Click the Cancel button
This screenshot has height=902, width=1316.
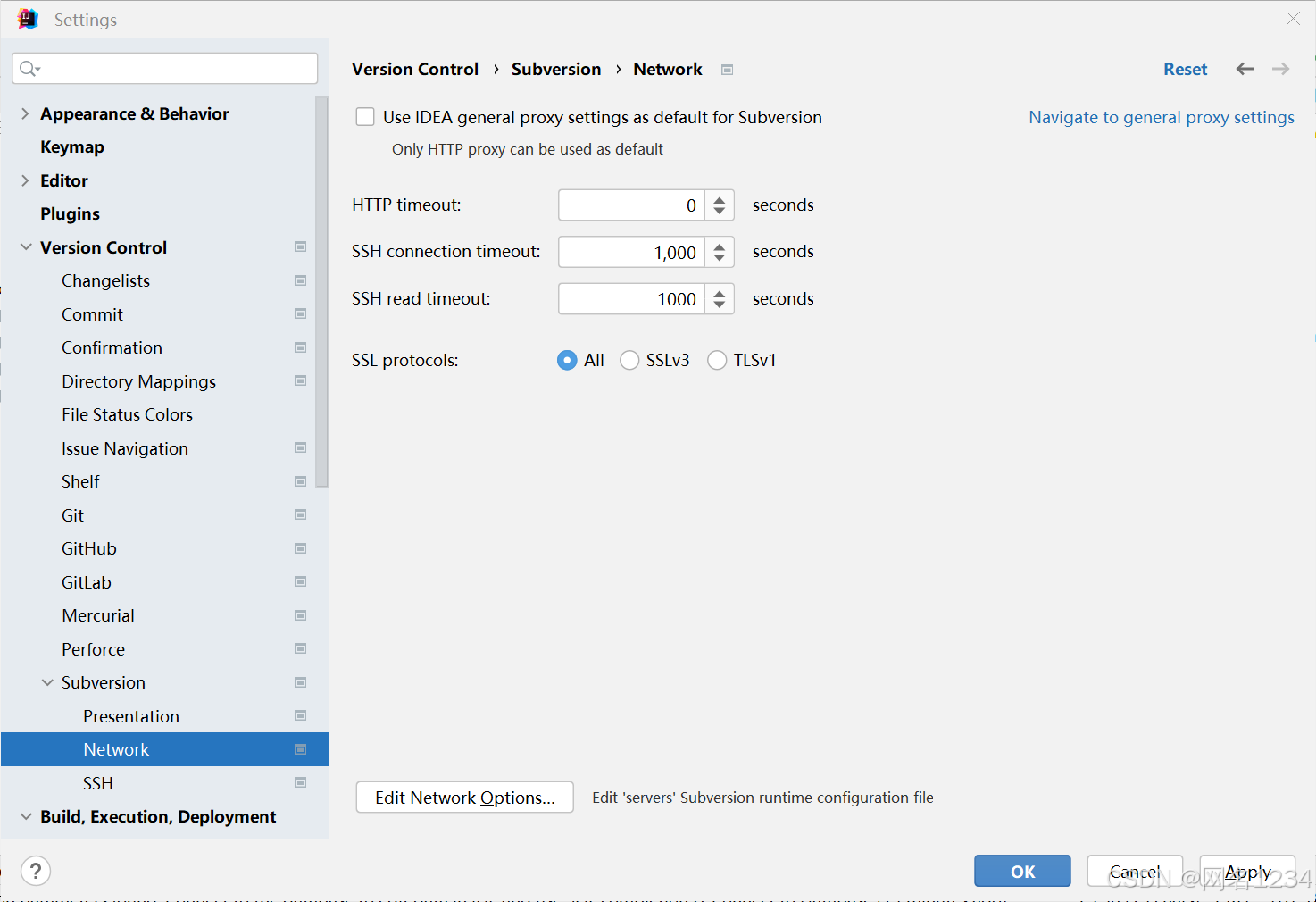(1135, 871)
